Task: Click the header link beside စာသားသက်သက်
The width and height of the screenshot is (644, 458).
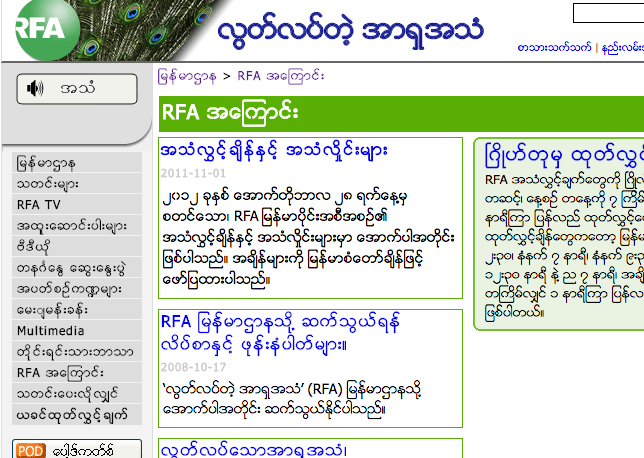Action: point(622,48)
